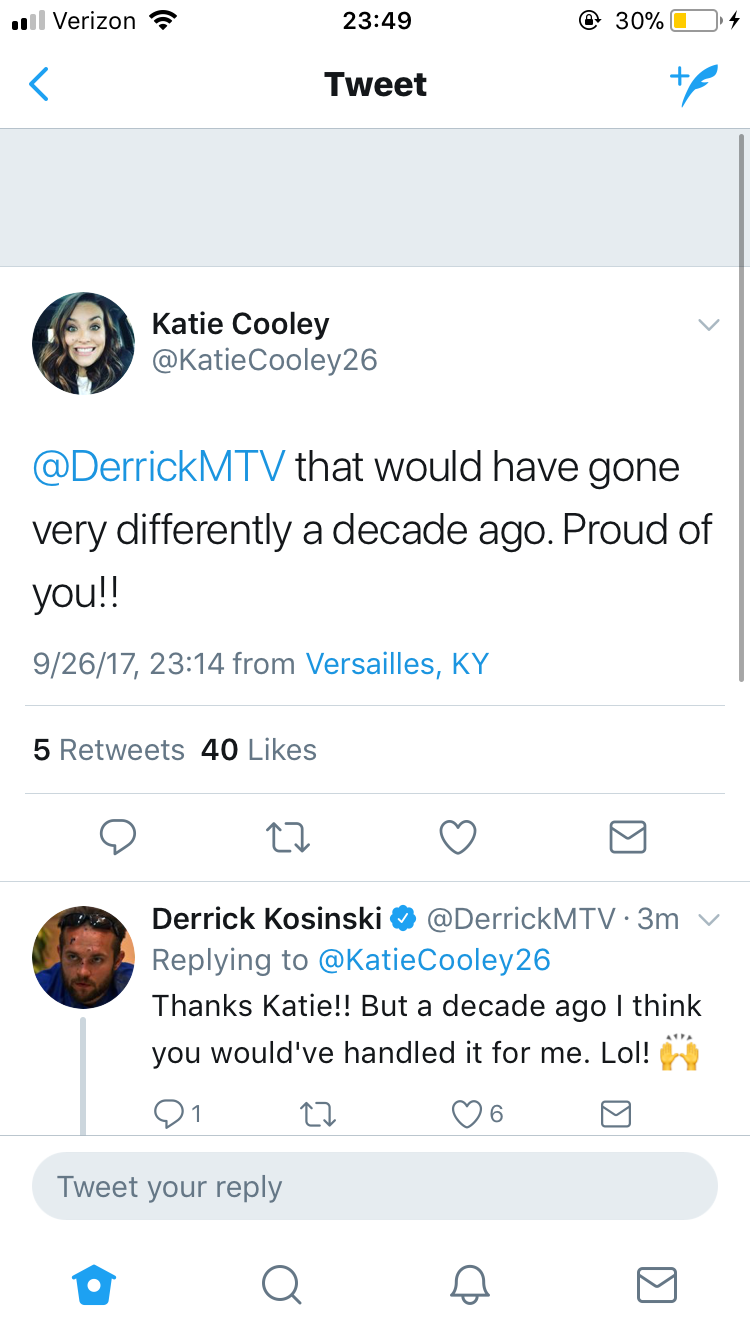Reply to Katie Cooley's tweet
The image size is (750, 1334).
[x=118, y=837]
